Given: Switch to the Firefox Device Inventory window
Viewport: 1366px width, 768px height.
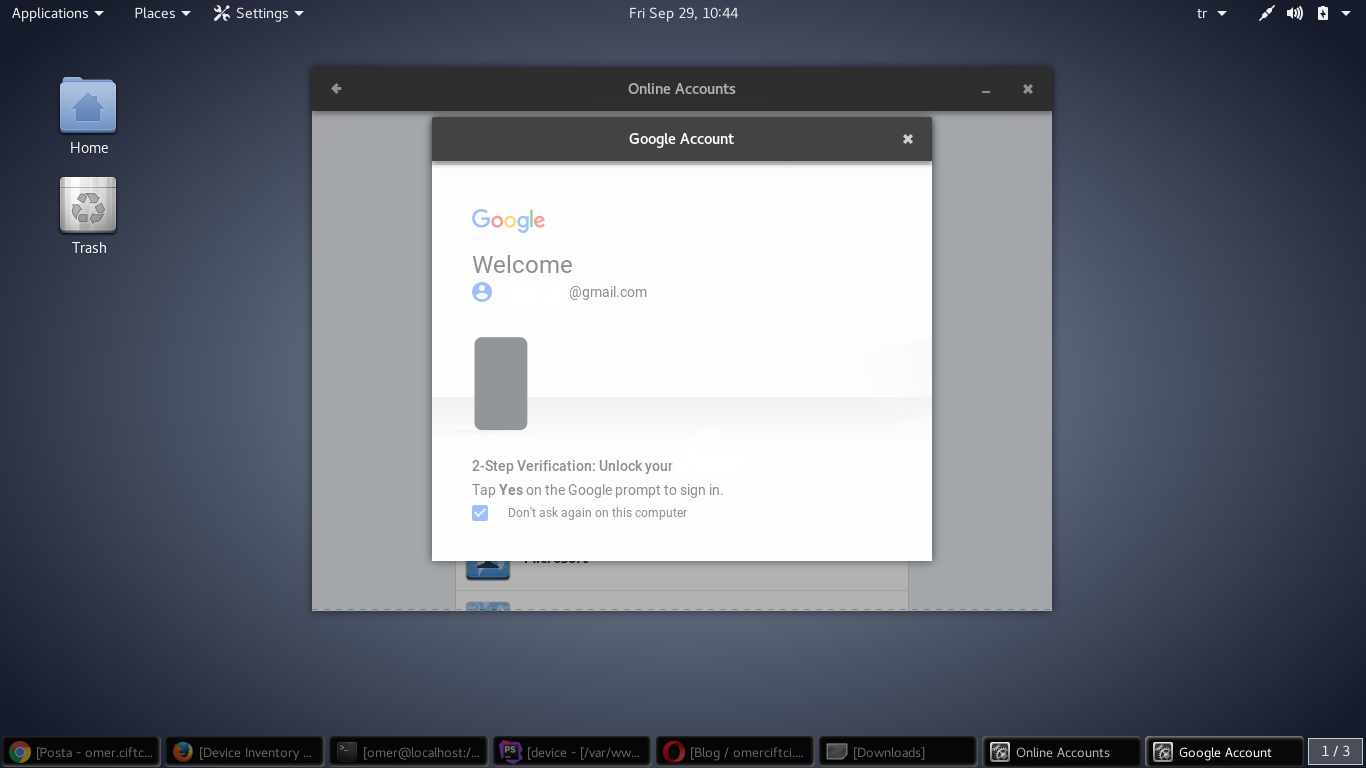Looking at the screenshot, I should point(245,752).
